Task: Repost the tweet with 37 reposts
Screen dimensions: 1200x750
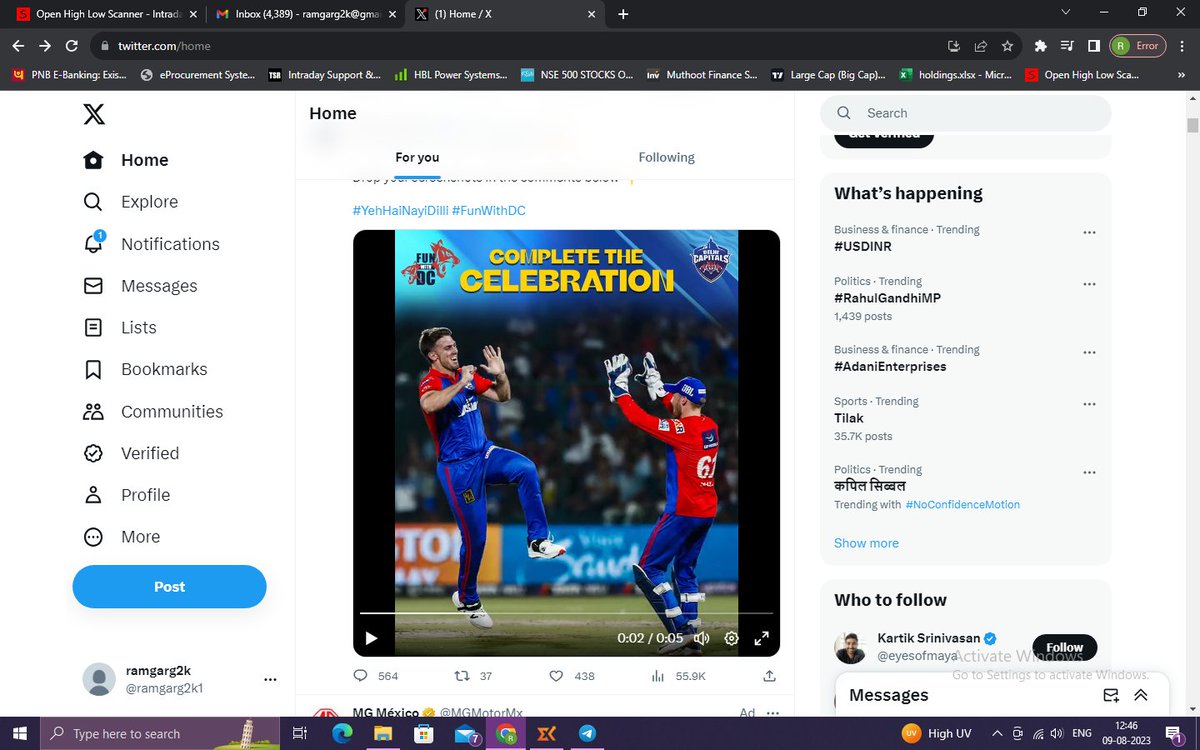Action: [473, 676]
